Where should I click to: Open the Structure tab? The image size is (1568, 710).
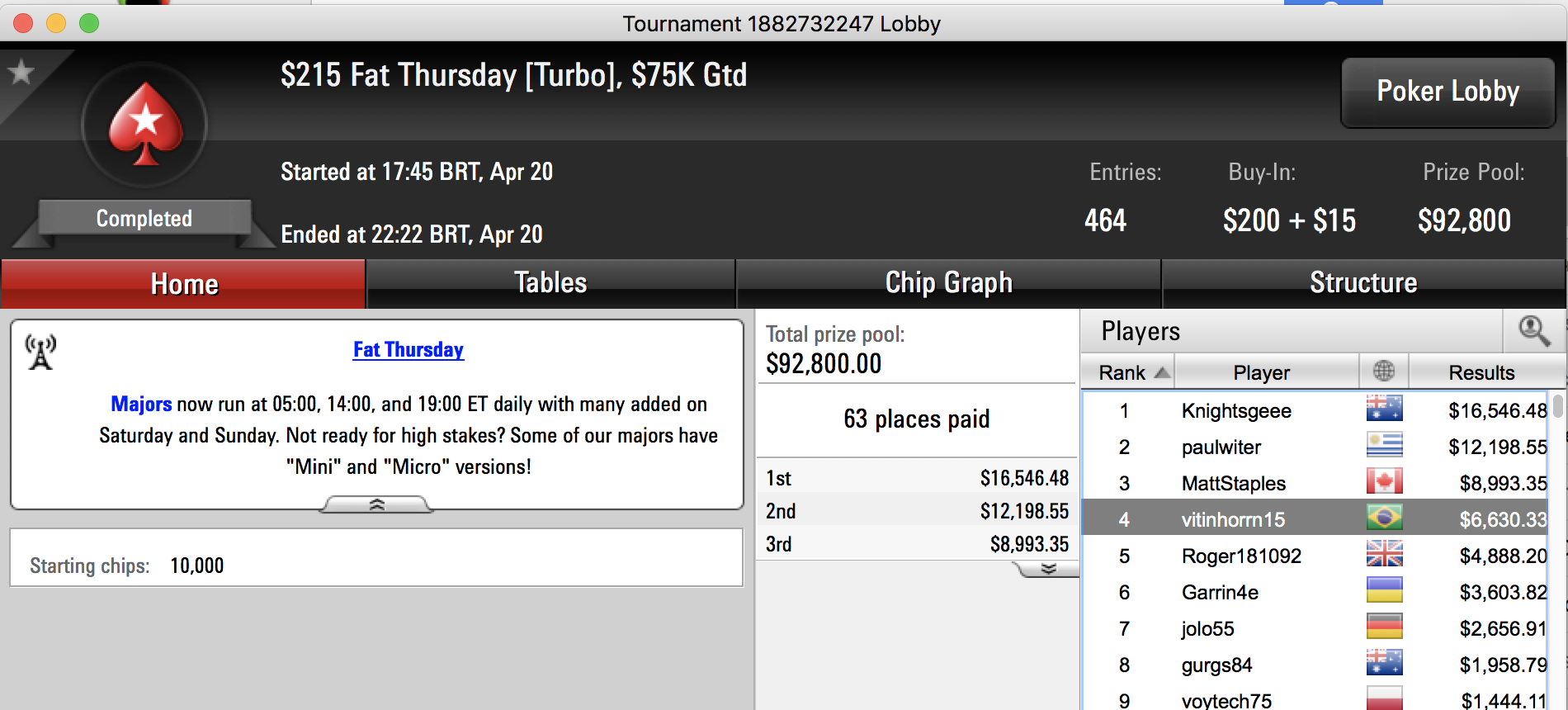coord(1363,283)
